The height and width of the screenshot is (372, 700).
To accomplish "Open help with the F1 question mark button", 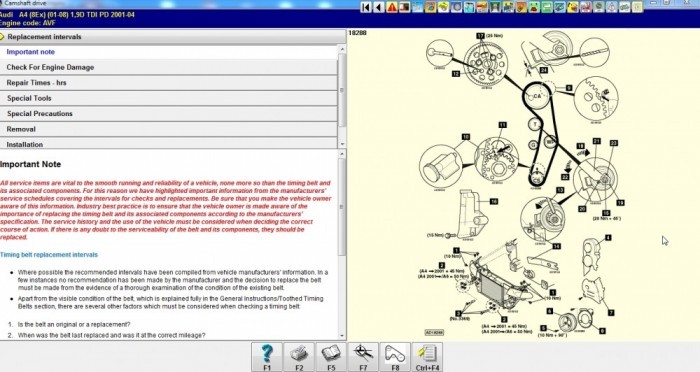I will 267,357.
